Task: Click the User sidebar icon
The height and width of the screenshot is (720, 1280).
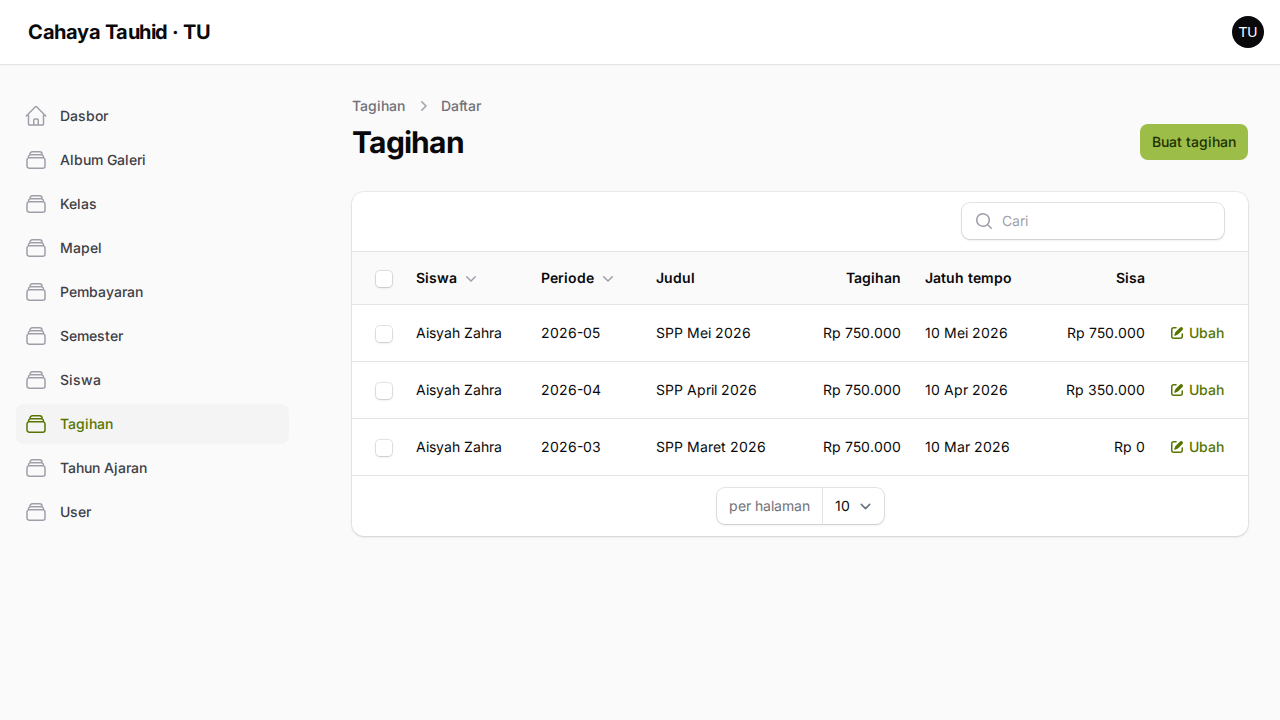Action: pyautogui.click(x=36, y=512)
